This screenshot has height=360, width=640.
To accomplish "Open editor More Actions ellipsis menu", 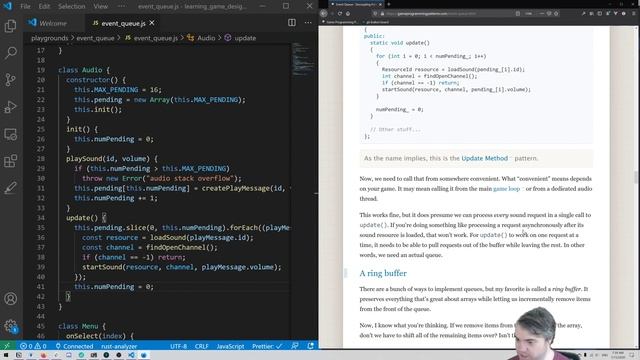I will click(308, 23).
